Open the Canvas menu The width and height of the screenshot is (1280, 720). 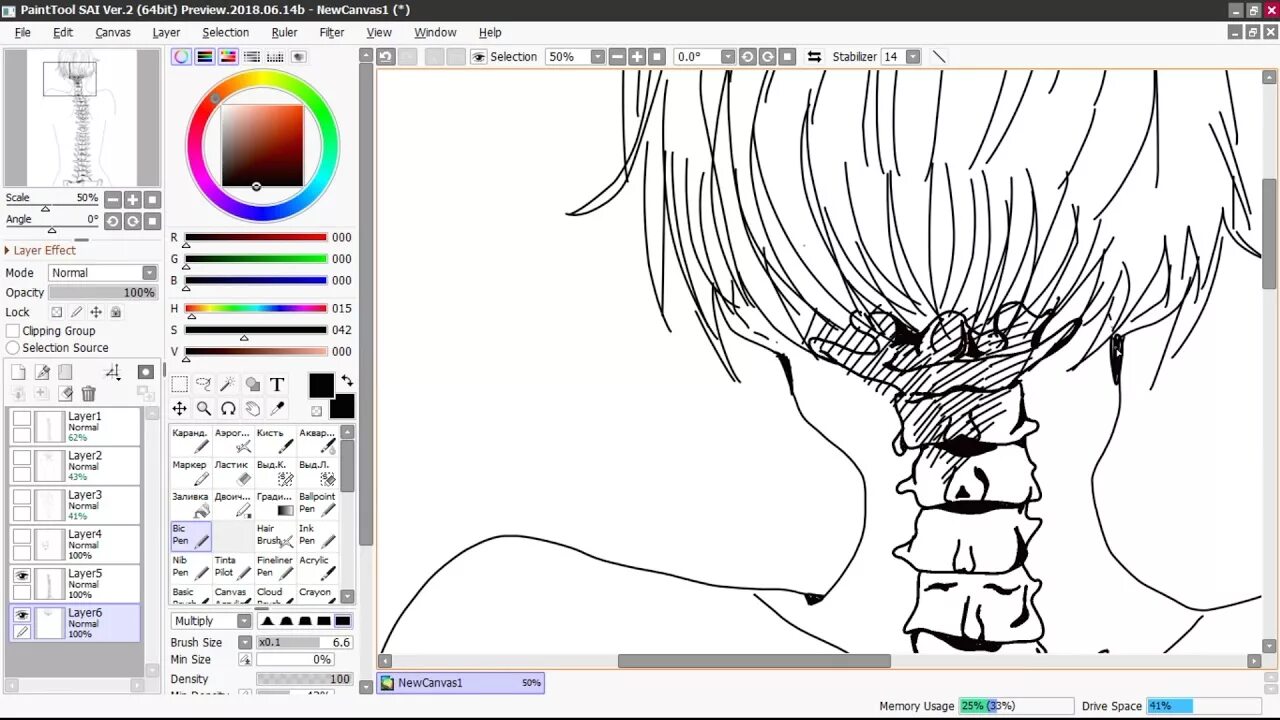tap(113, 32)
